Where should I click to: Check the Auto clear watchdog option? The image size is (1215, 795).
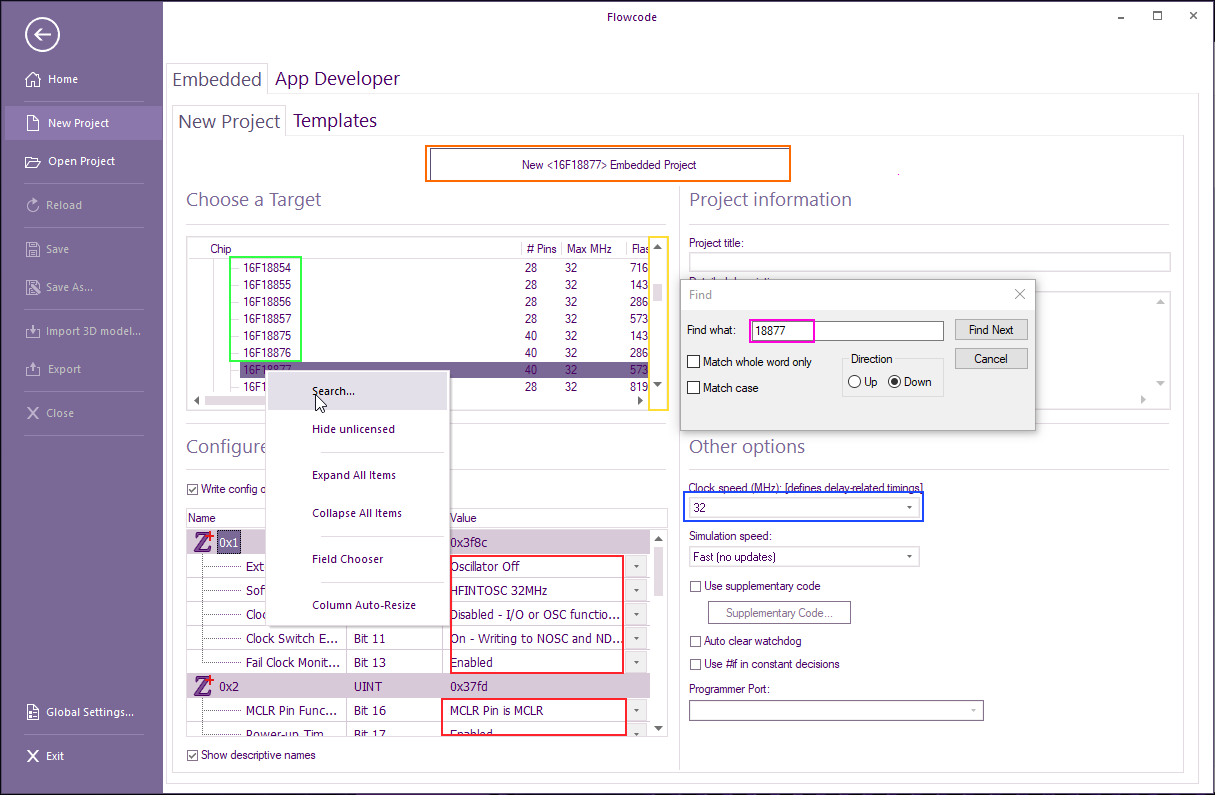(x=696, y=641)
